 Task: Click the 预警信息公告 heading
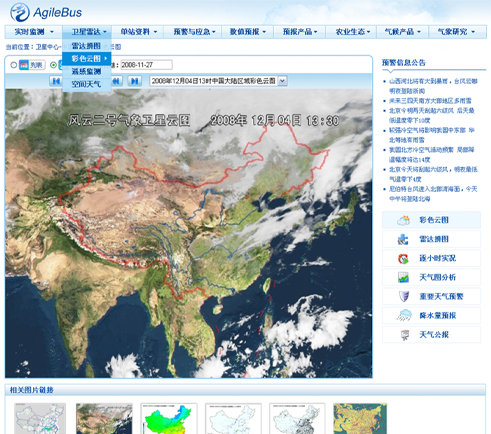(x=404, y=63)
